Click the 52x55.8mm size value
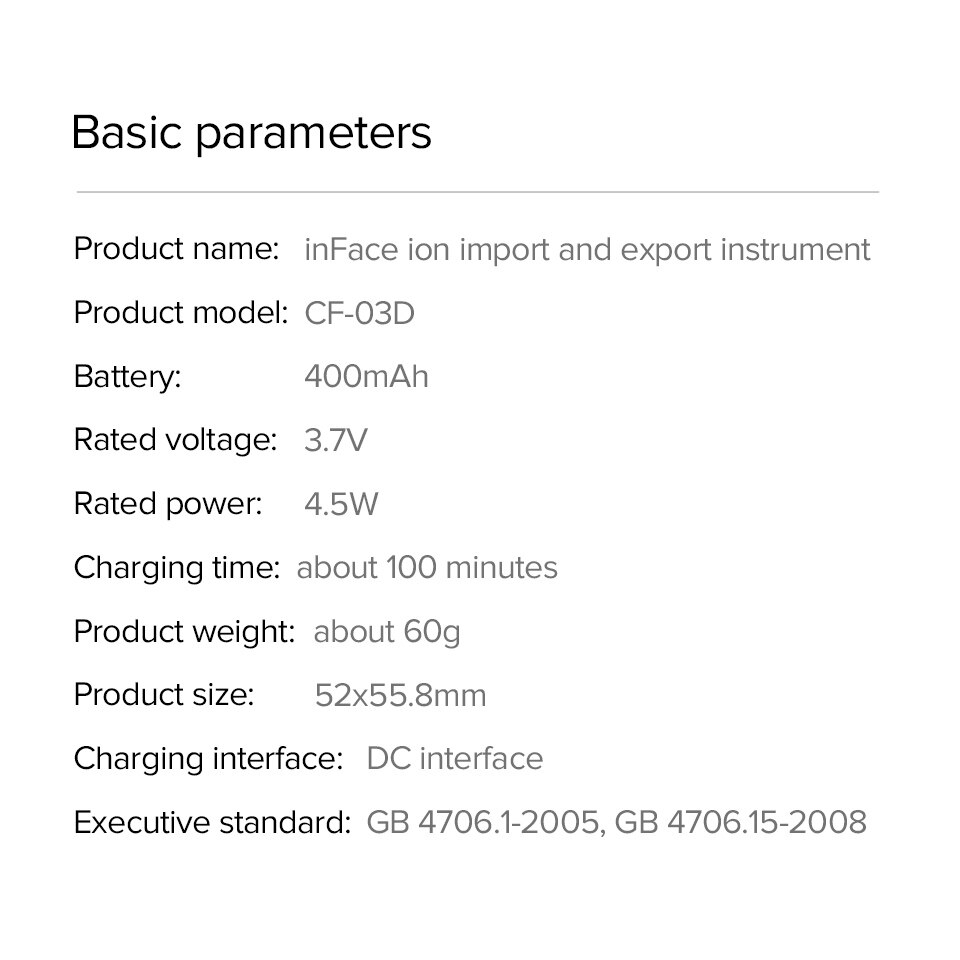 400,696
